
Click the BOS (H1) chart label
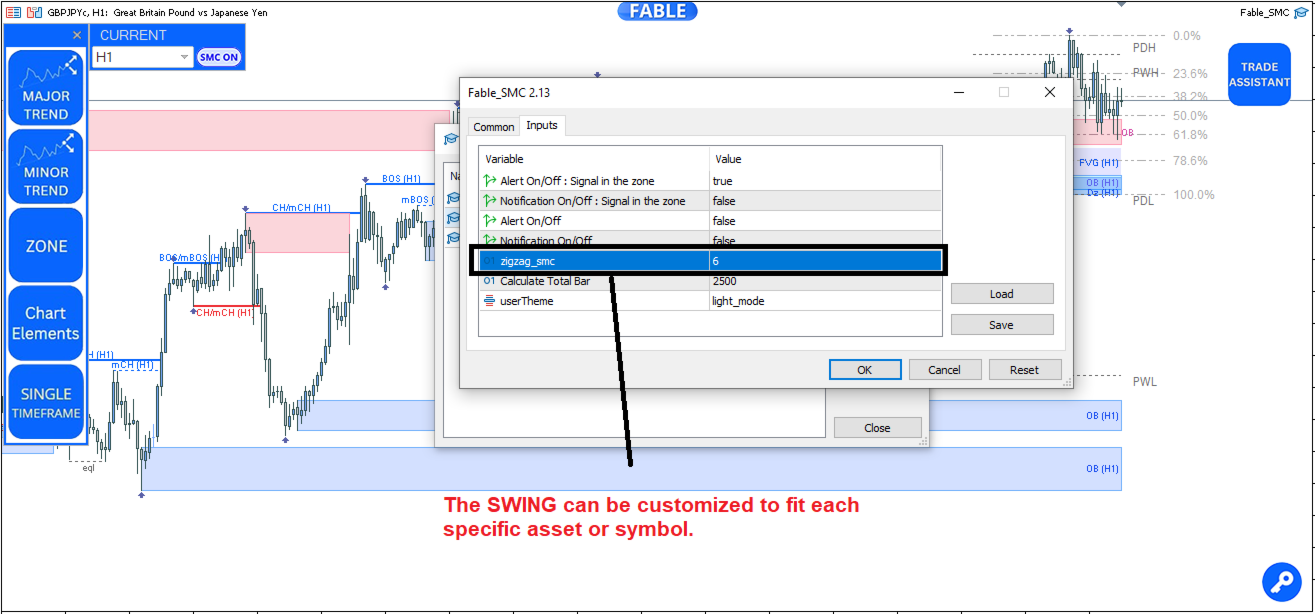coord(403,179)
